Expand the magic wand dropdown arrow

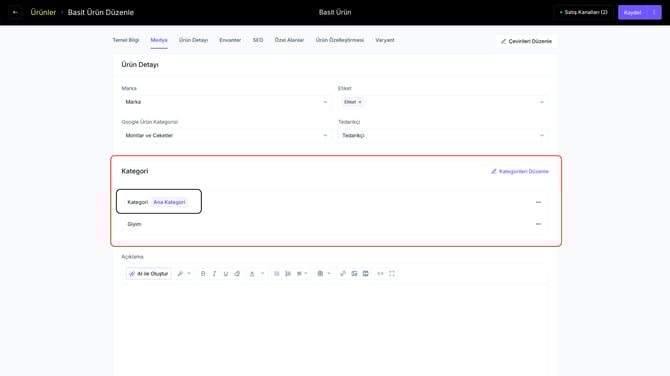point(189,273)
